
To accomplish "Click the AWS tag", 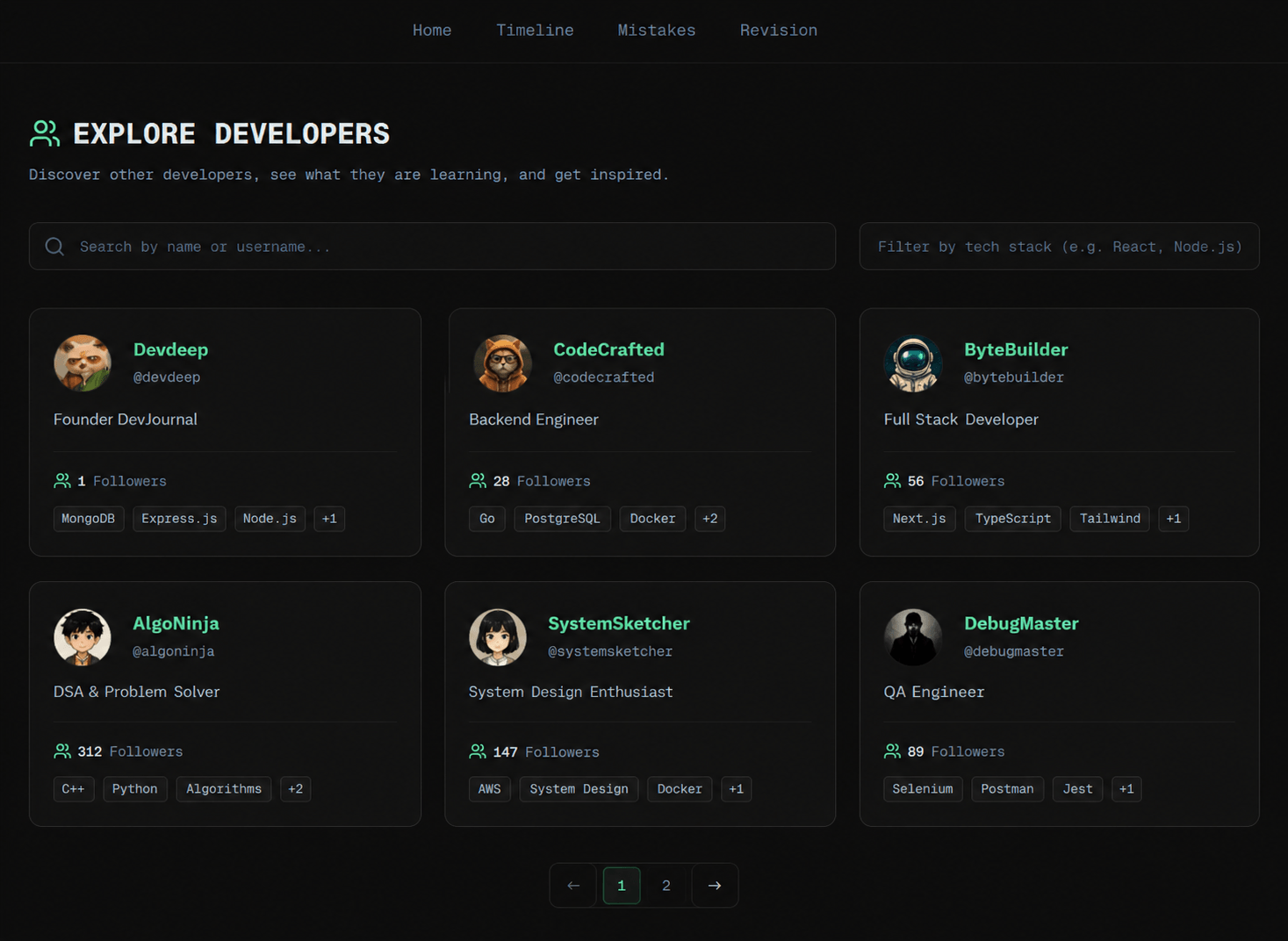I will tap(490, 789).
